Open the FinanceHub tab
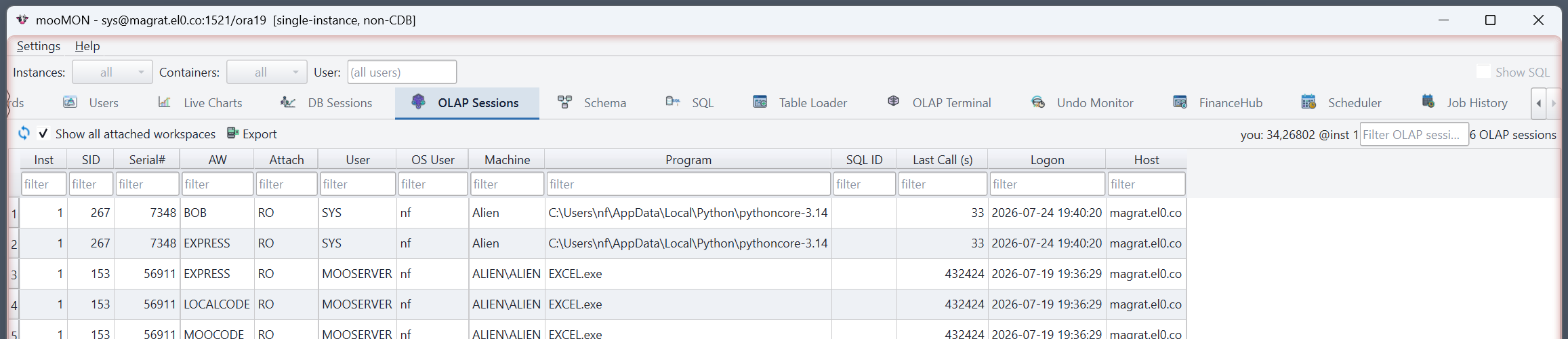 pyautogui.click(x=1218, y=102)
